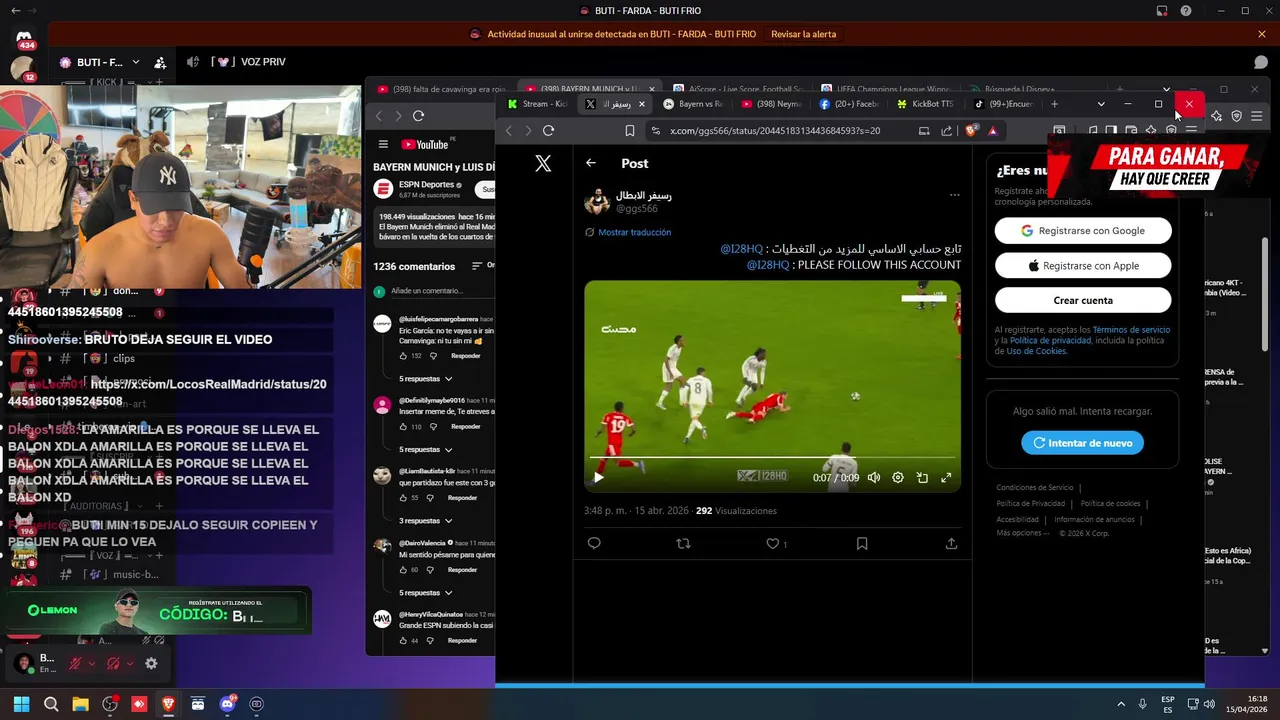Show hidden system tray icons
The width and height of the screenshot is (1280, 720).
click(1121, 704)
